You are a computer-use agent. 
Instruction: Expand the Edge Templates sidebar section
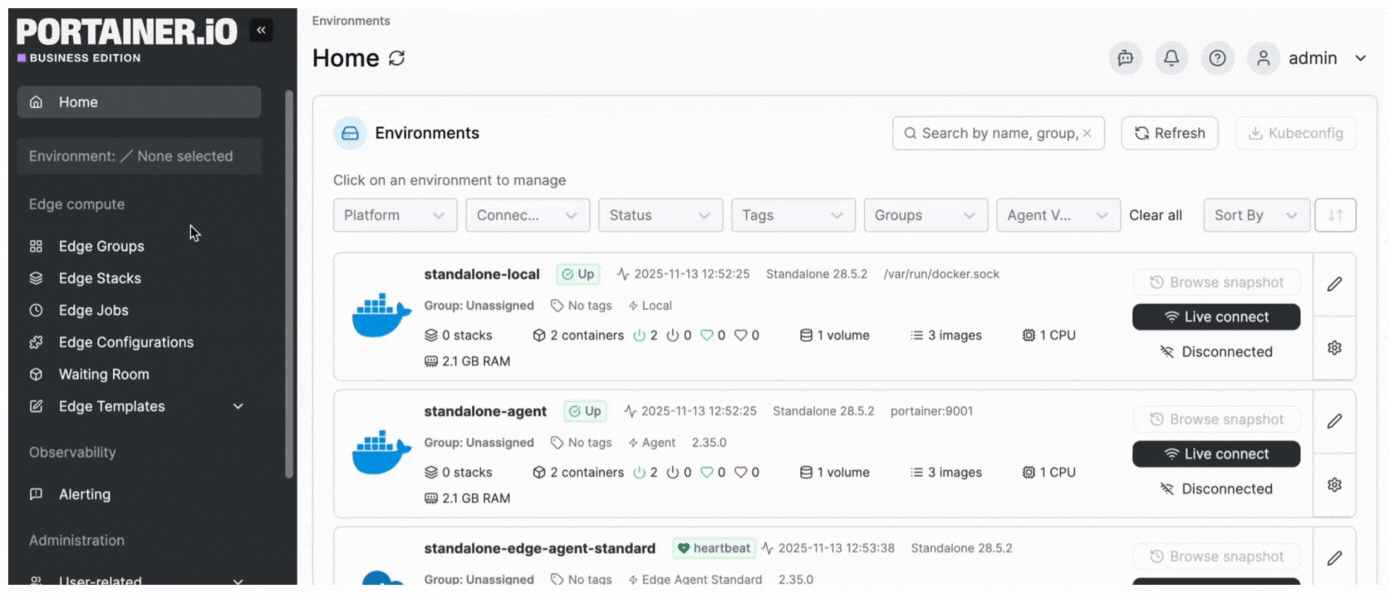click(x=238, y=406)
